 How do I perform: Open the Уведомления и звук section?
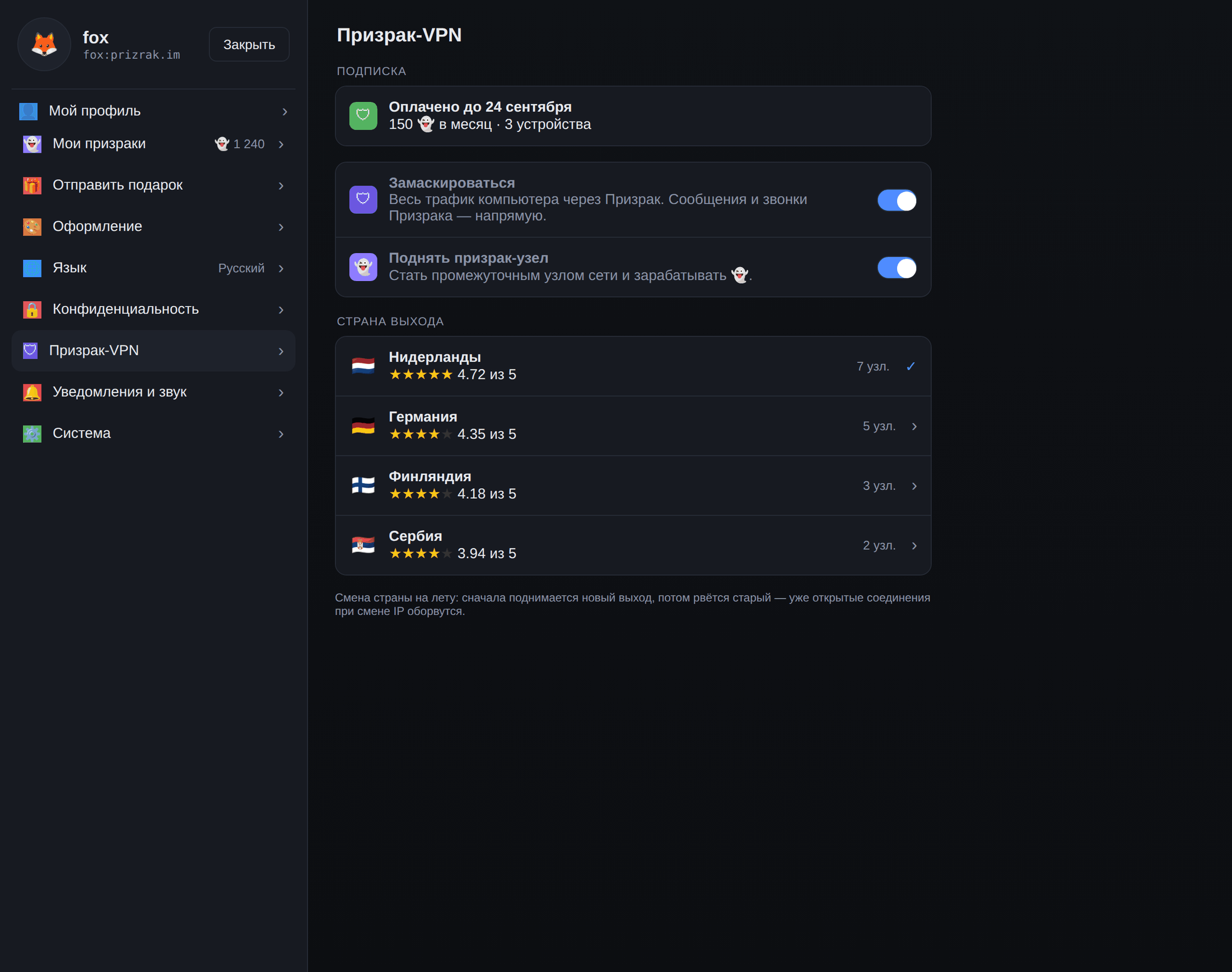click(x=153, y=392)
